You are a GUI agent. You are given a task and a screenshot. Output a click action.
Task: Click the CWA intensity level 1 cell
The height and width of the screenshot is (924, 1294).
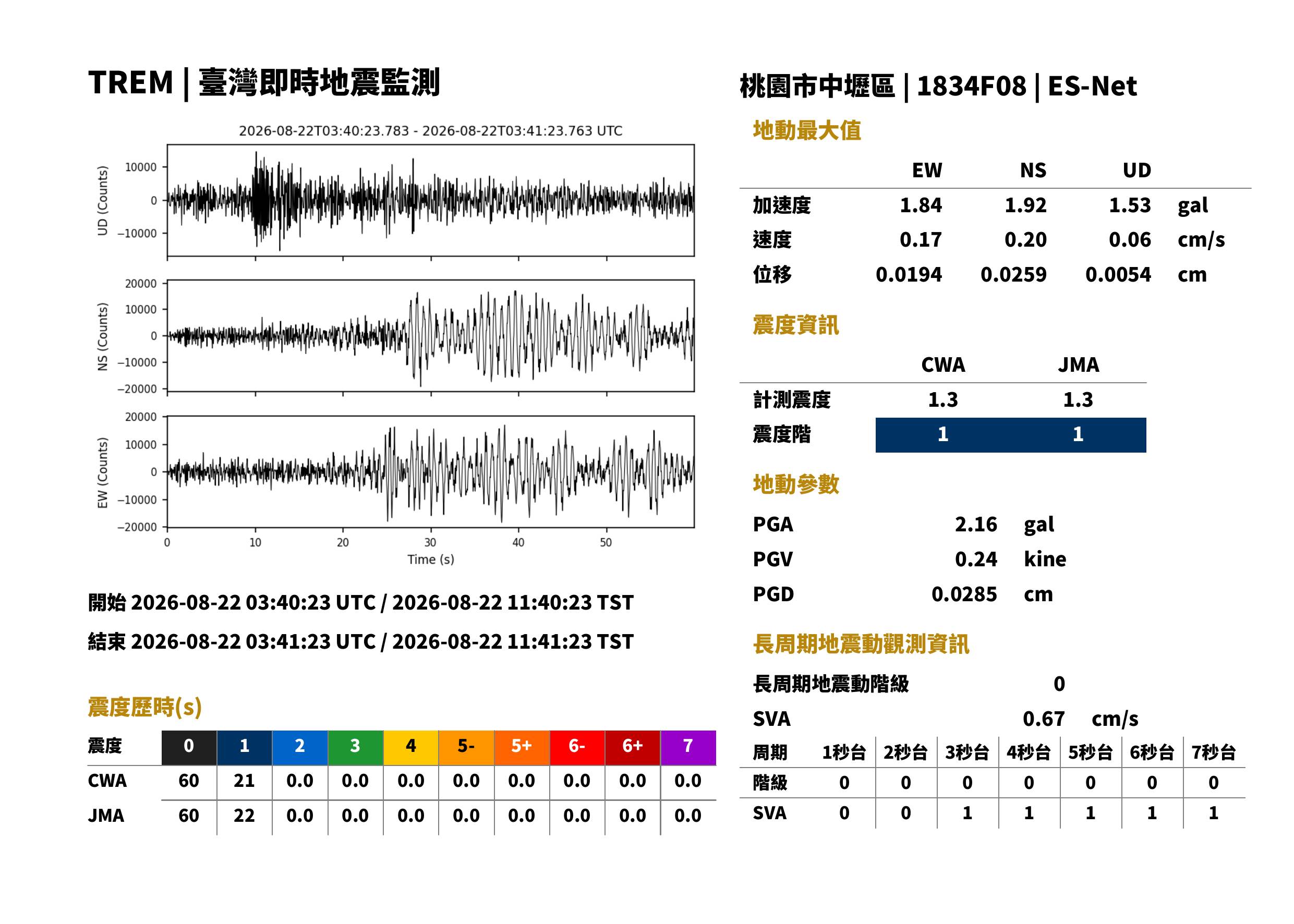pos(943,435)
